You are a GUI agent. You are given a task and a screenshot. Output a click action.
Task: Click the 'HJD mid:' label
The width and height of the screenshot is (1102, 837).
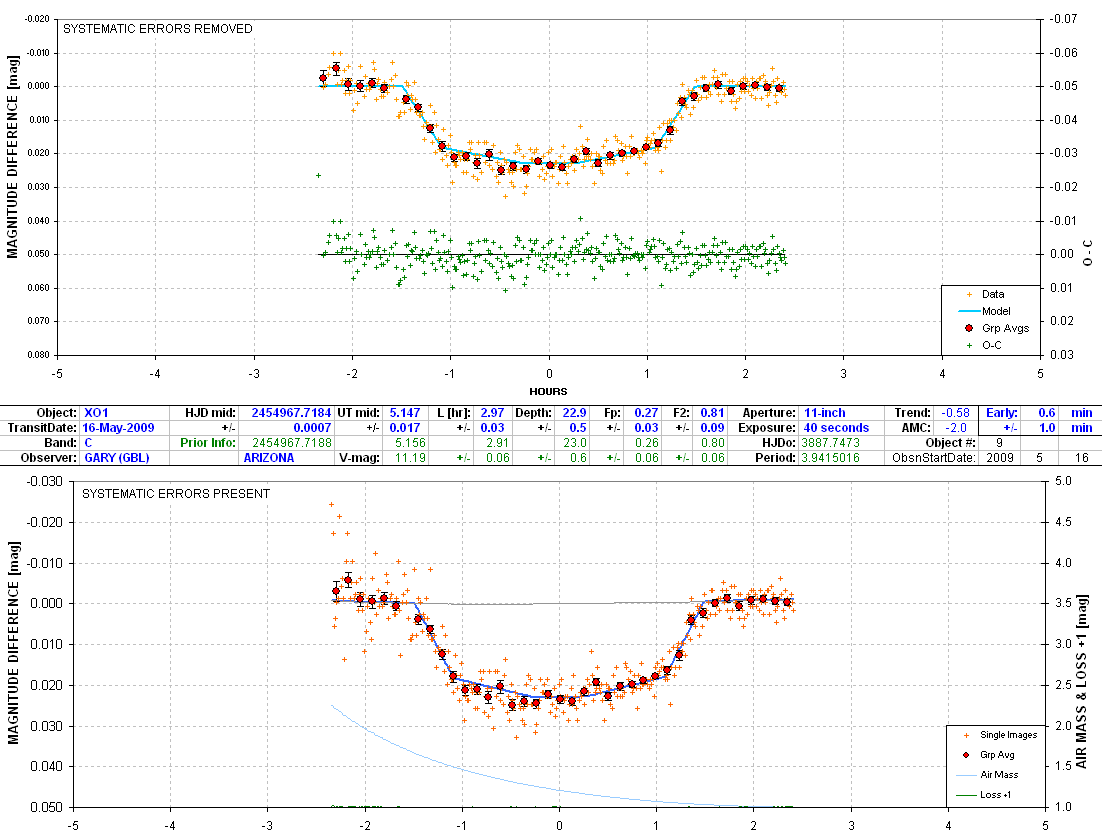pyautogui.click(x=211, y=413)
